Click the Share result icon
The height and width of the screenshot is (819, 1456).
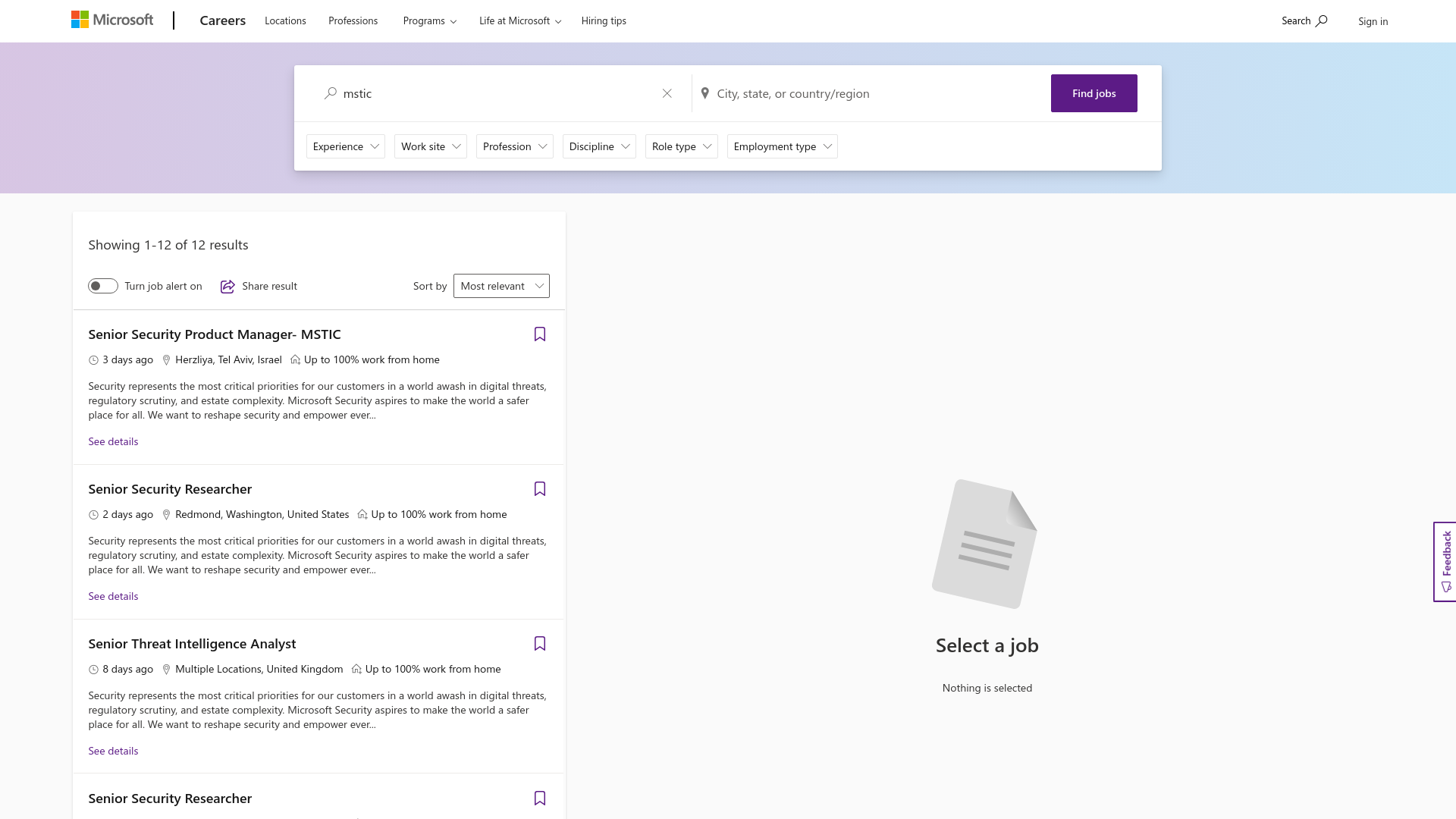227,286
